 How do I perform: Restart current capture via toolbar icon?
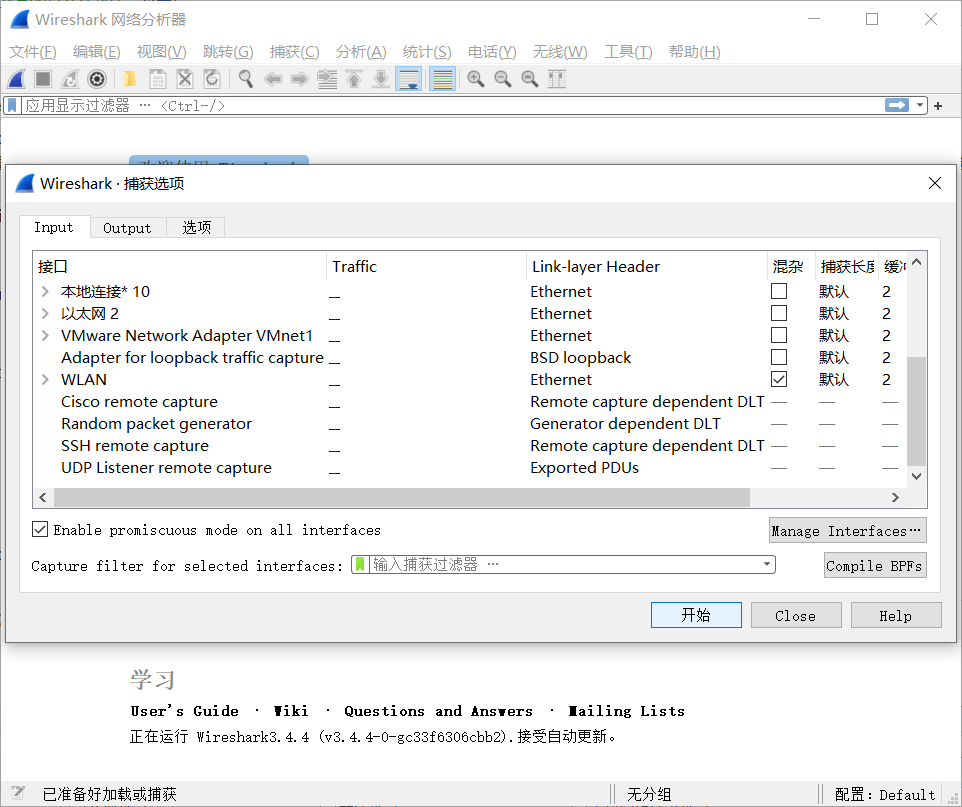pos(70,79)
